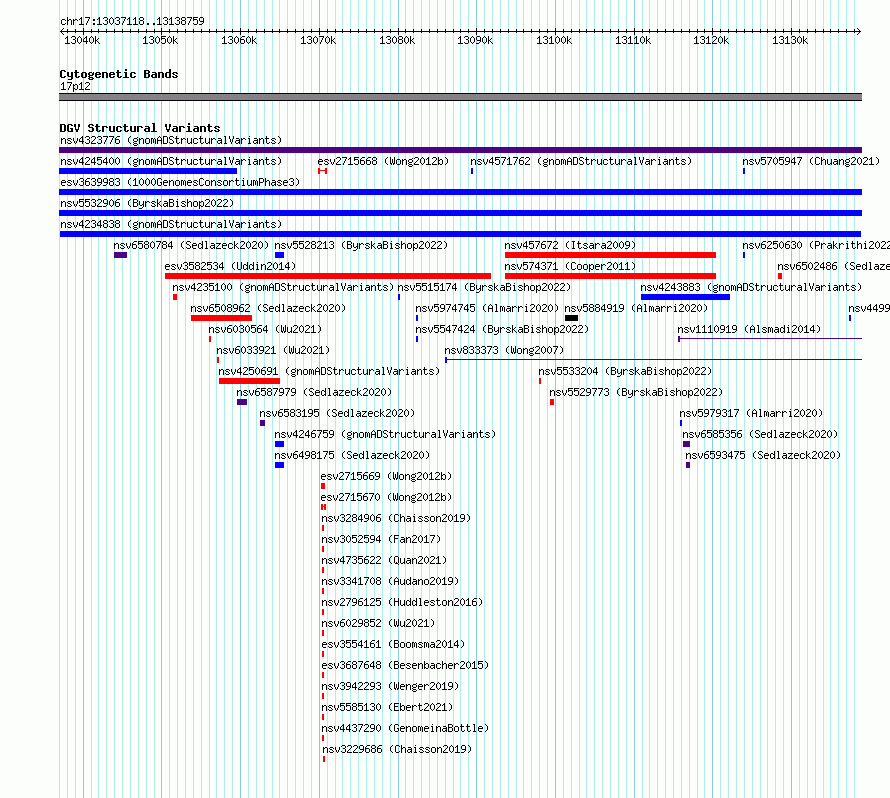This screenshot has height=798, width=890.
Task: Click the 13070k ruler position
Action: pyautogui.click(x=318, y=40)
